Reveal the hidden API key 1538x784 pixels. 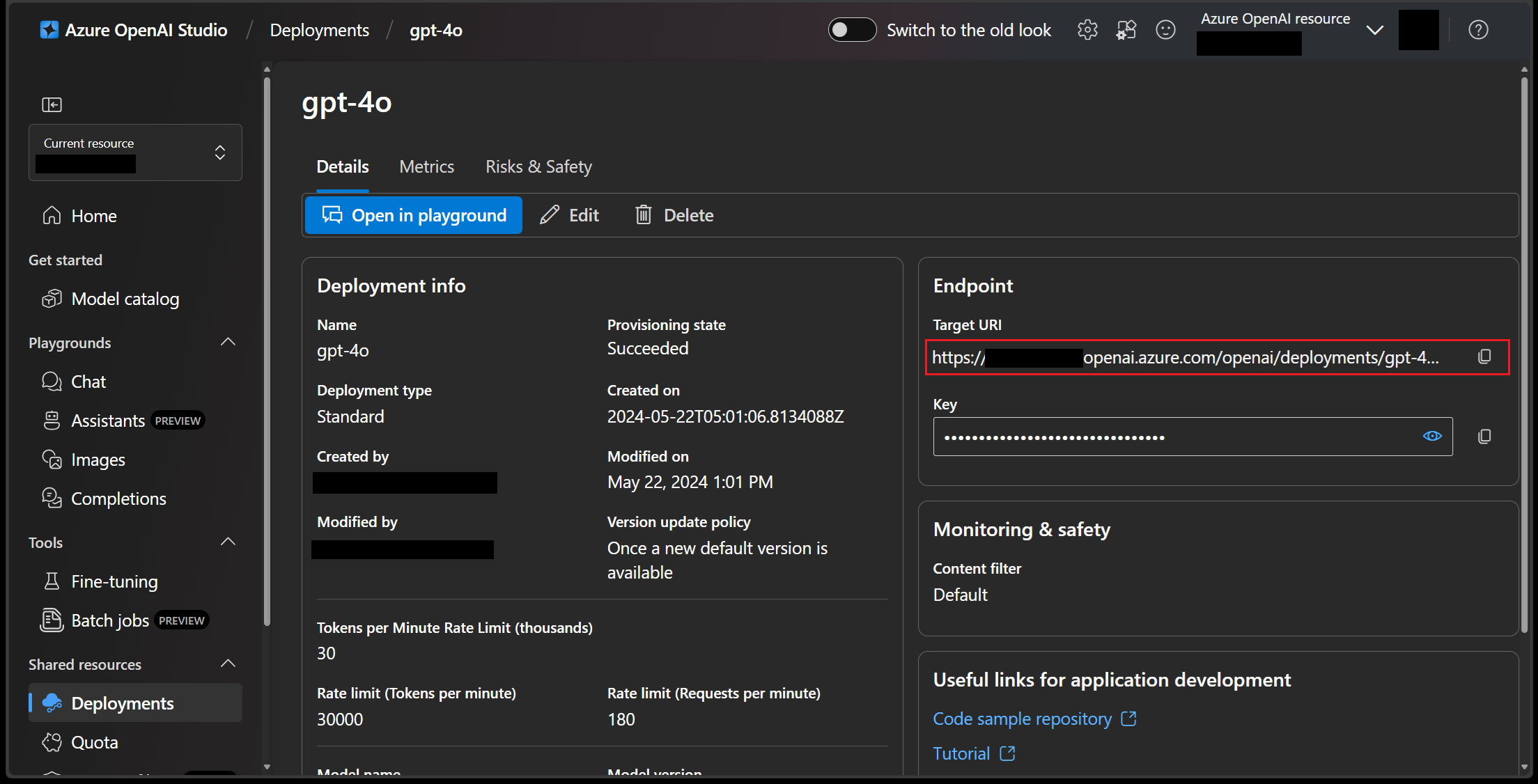click(x=1432, y=436)
